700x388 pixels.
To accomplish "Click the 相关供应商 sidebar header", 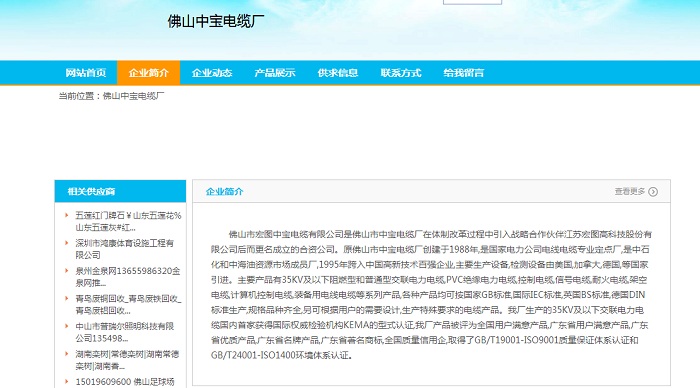I will (120, 192).
